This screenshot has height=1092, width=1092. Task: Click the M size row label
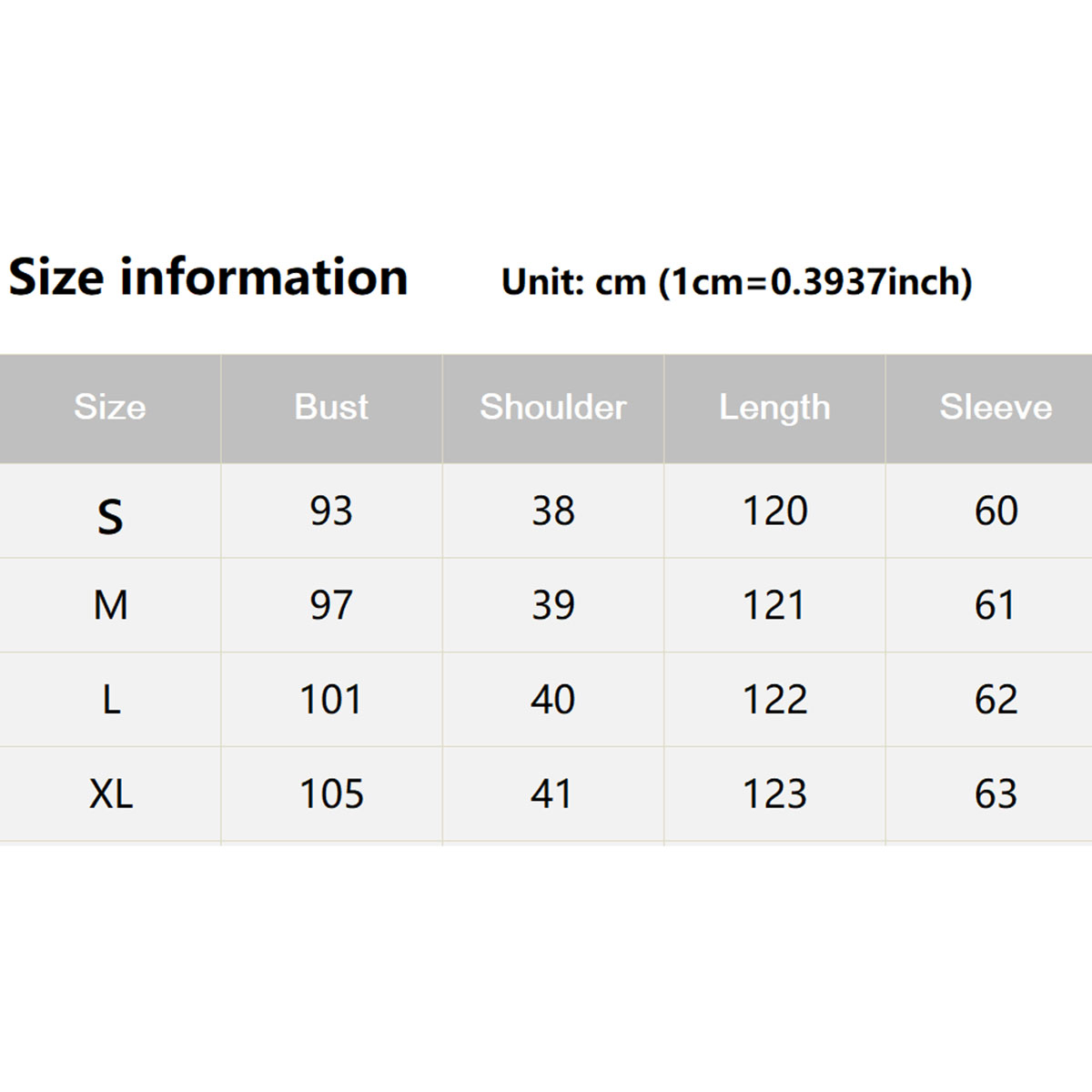(110, 605)
